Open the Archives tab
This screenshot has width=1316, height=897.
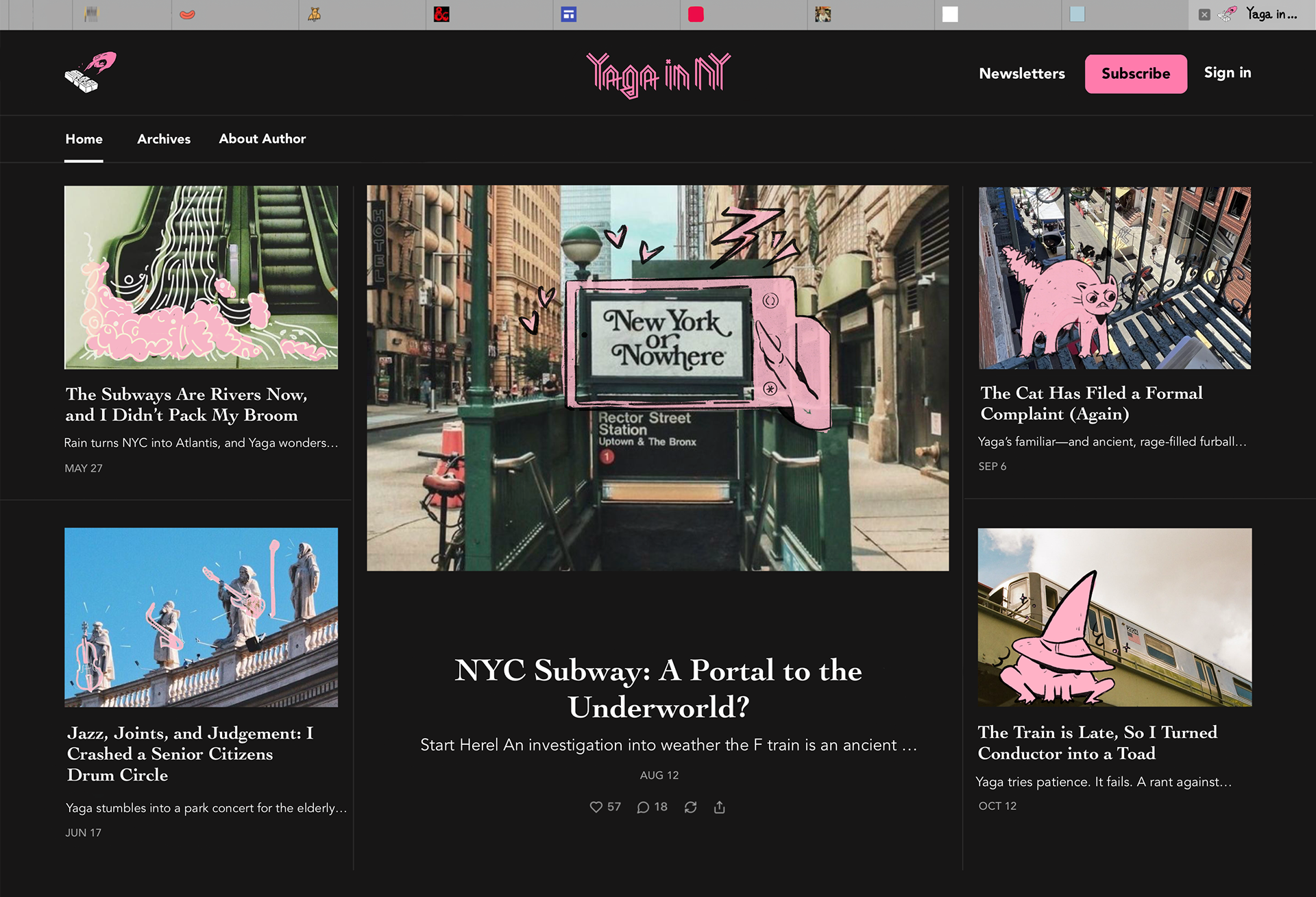[164, 139]
